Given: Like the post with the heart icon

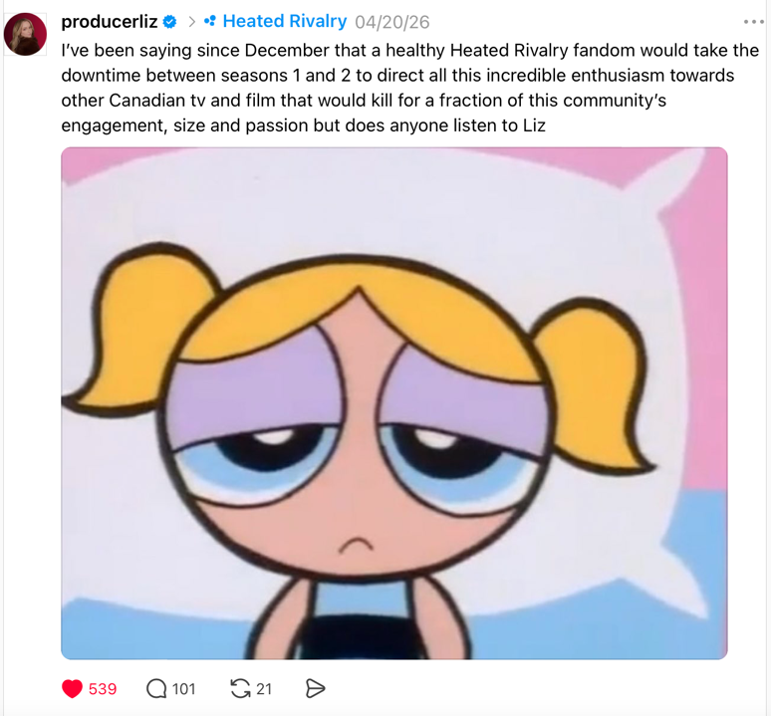Looking at the screenshot, I should pyautogui.click(x=72, y=688).
